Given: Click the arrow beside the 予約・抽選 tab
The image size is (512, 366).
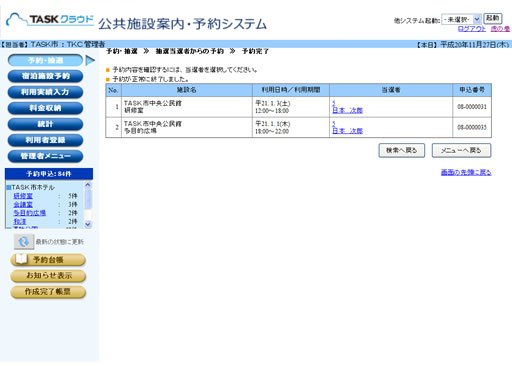Looking at the screenshot, I should coord(90,60).
